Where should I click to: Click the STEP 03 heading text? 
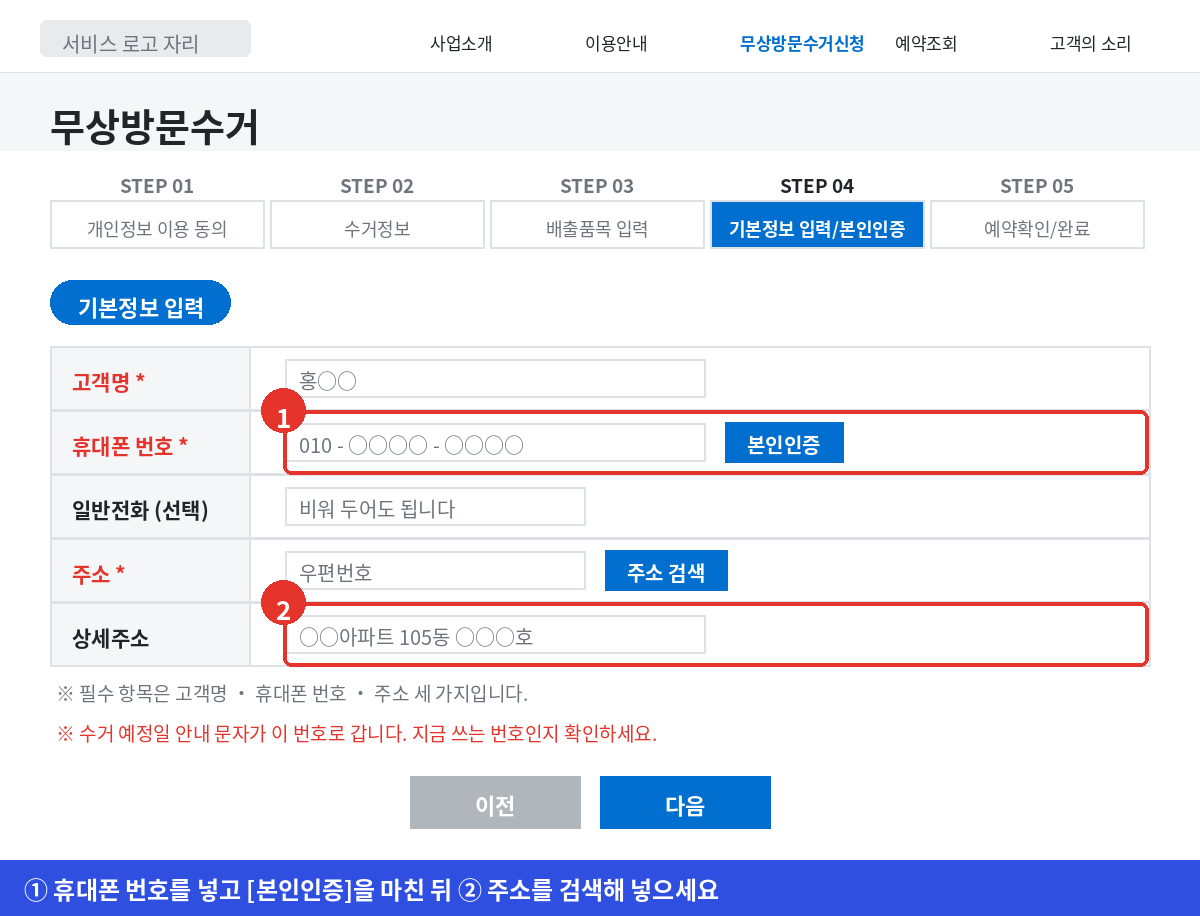[x=597, y=186]
